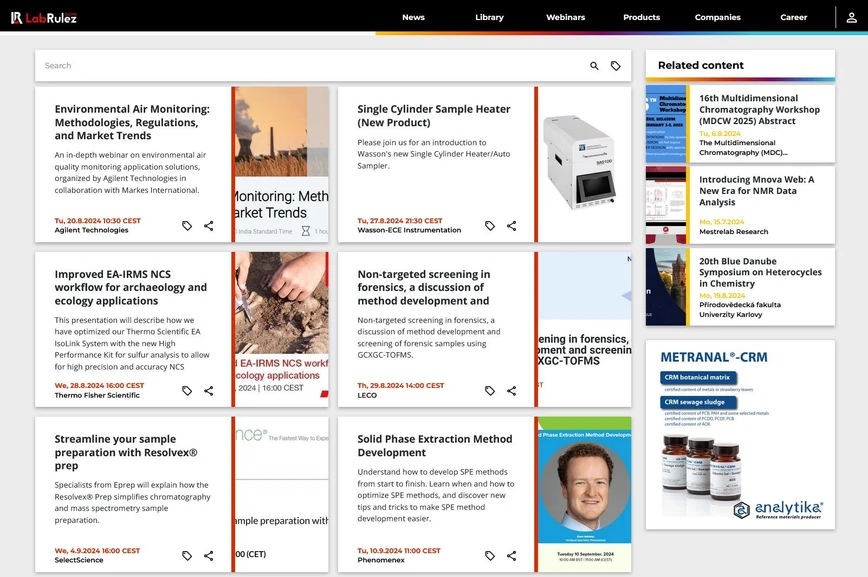Click the speaker portrait thumbnail for SPE webinar
868x577 pixels.
[x=585, y=494]
